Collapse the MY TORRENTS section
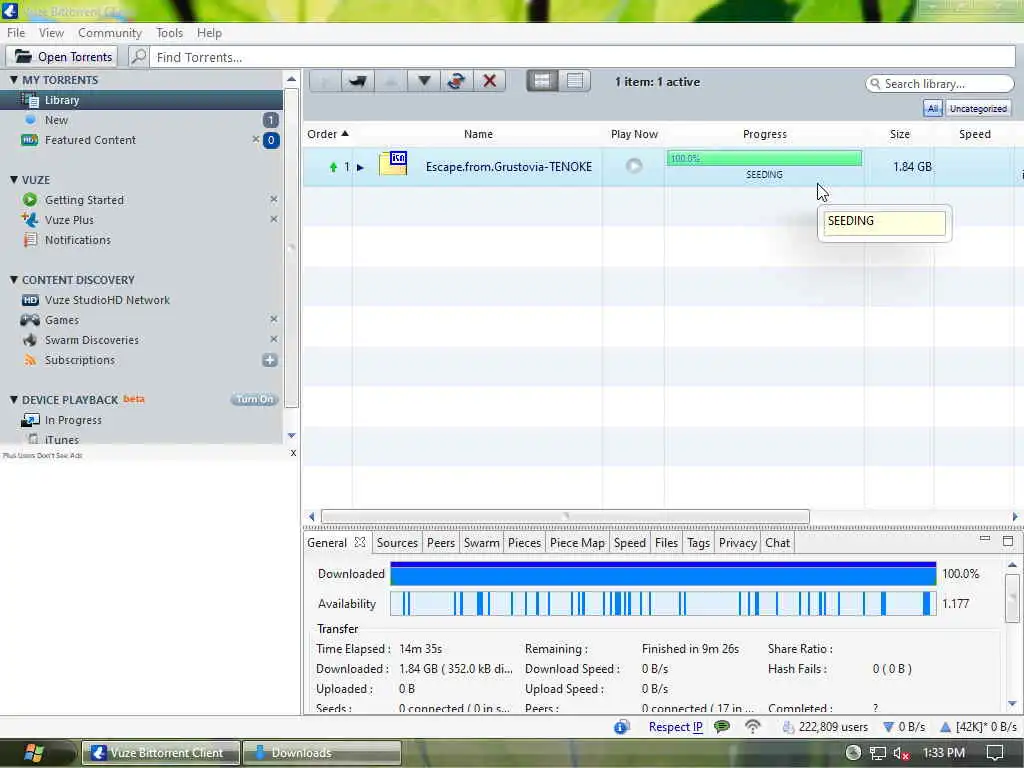 [13, 80]
